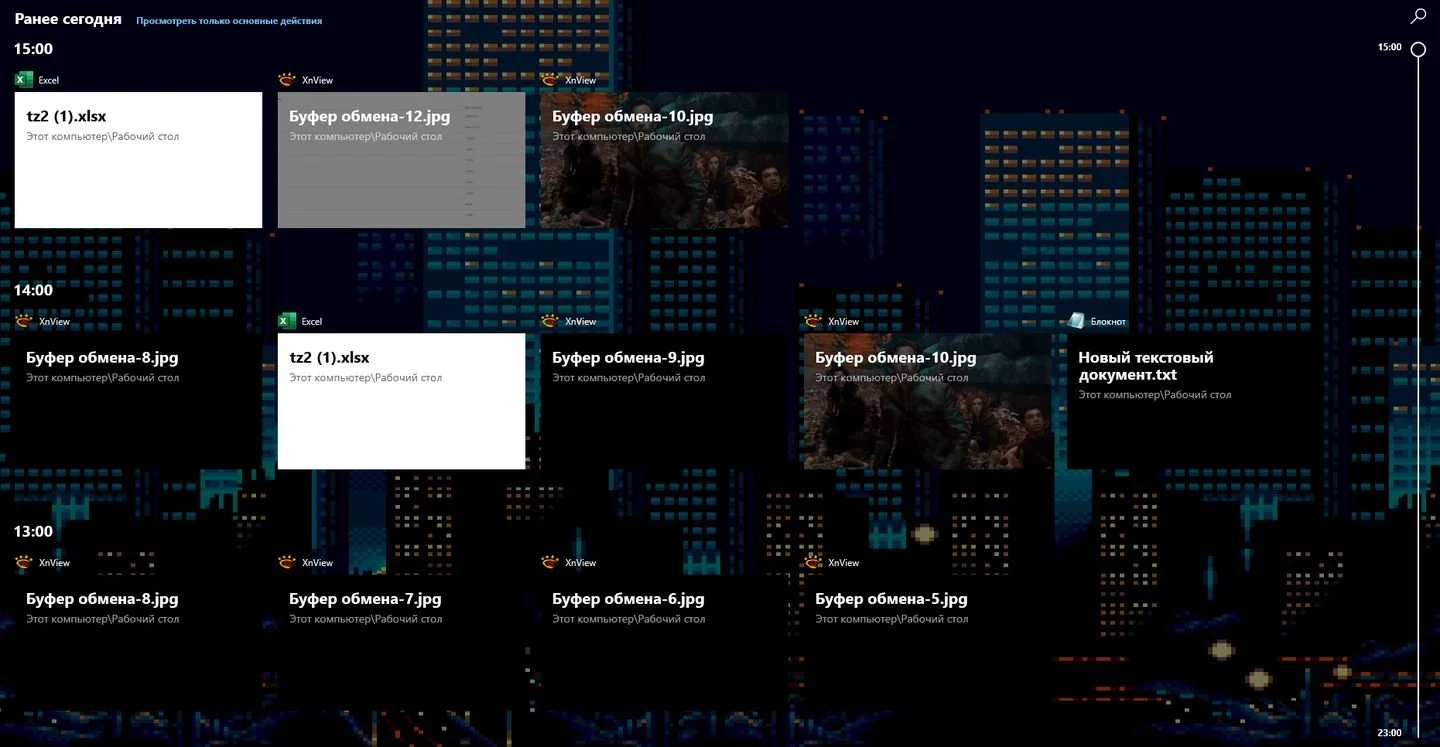Click XnView icon above 15:00 Буфер обмена-10.jpg

(x=550, y=80)
